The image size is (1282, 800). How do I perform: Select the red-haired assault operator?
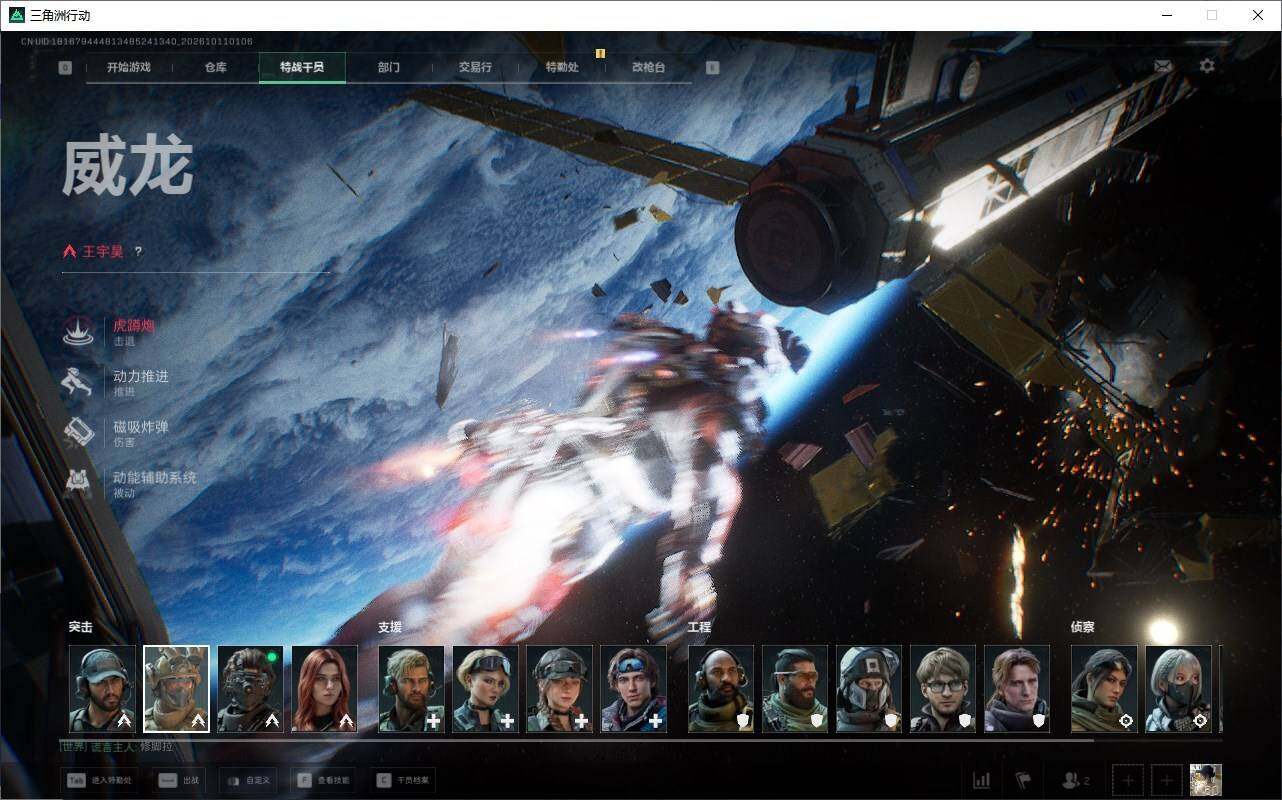[324, 689]
